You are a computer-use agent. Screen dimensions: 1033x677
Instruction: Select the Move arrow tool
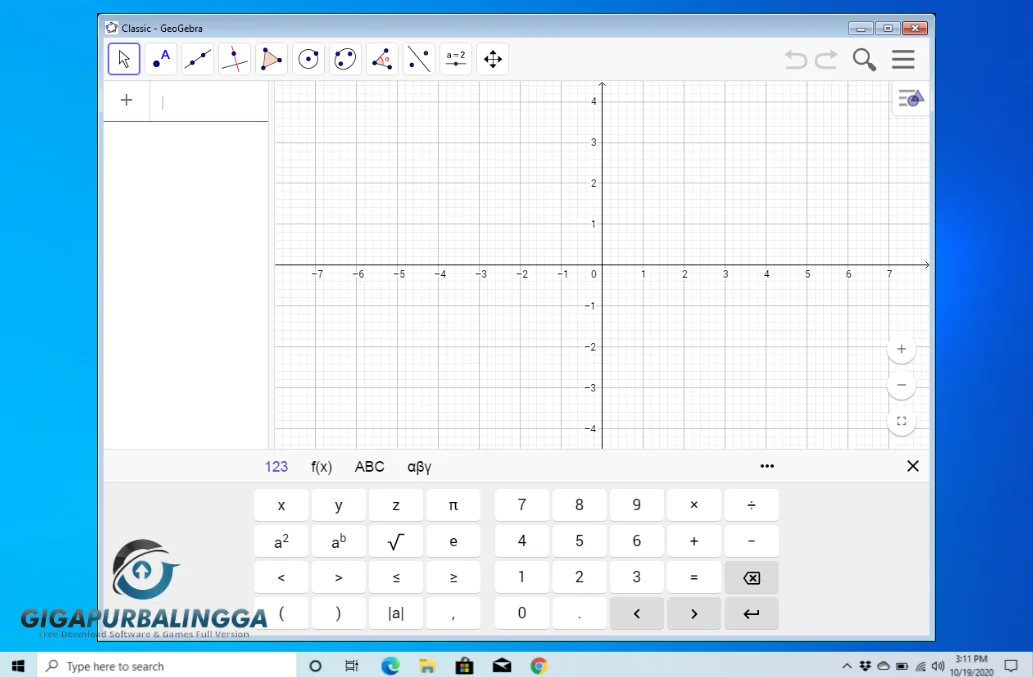pos(124,59)
